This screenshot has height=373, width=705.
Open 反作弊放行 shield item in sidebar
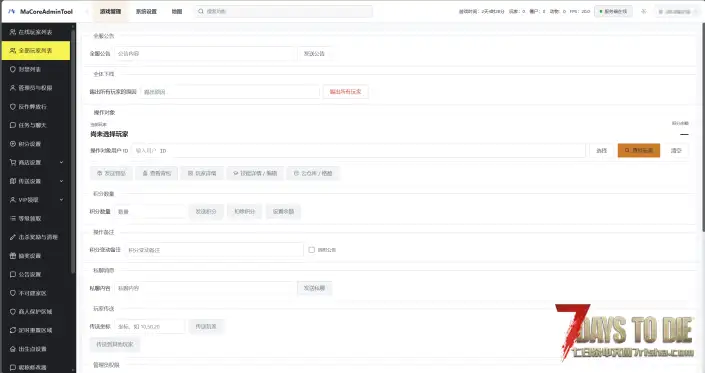tap(36, 107)
